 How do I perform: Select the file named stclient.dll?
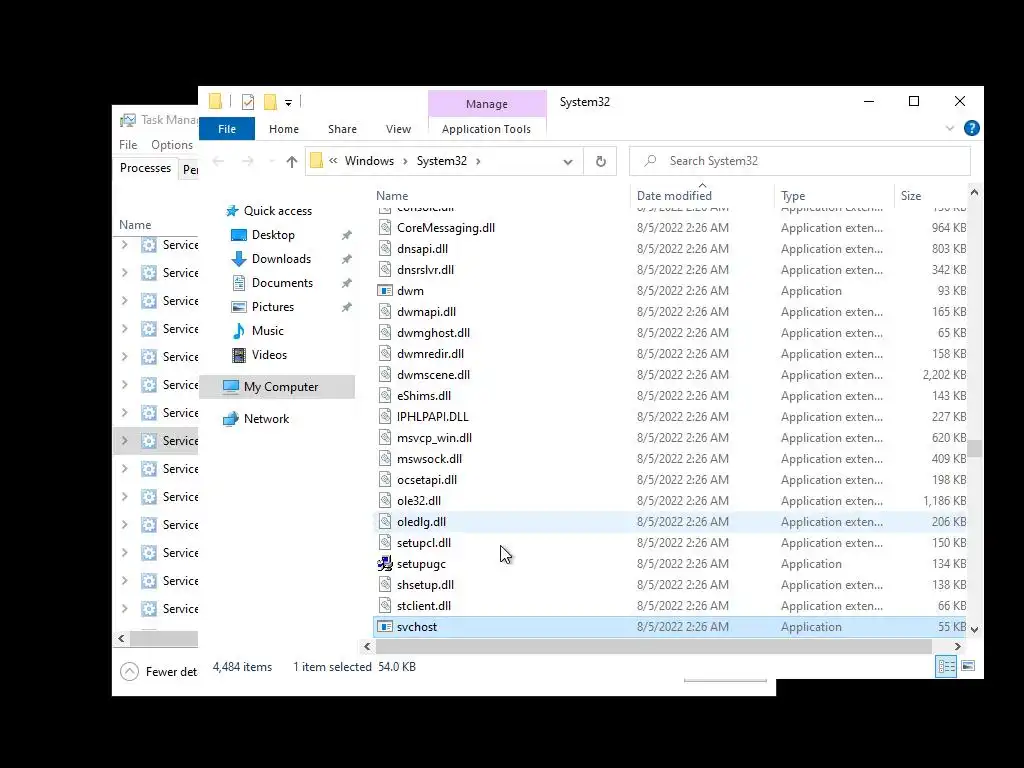pyautogui.click(x=423, y=606)
